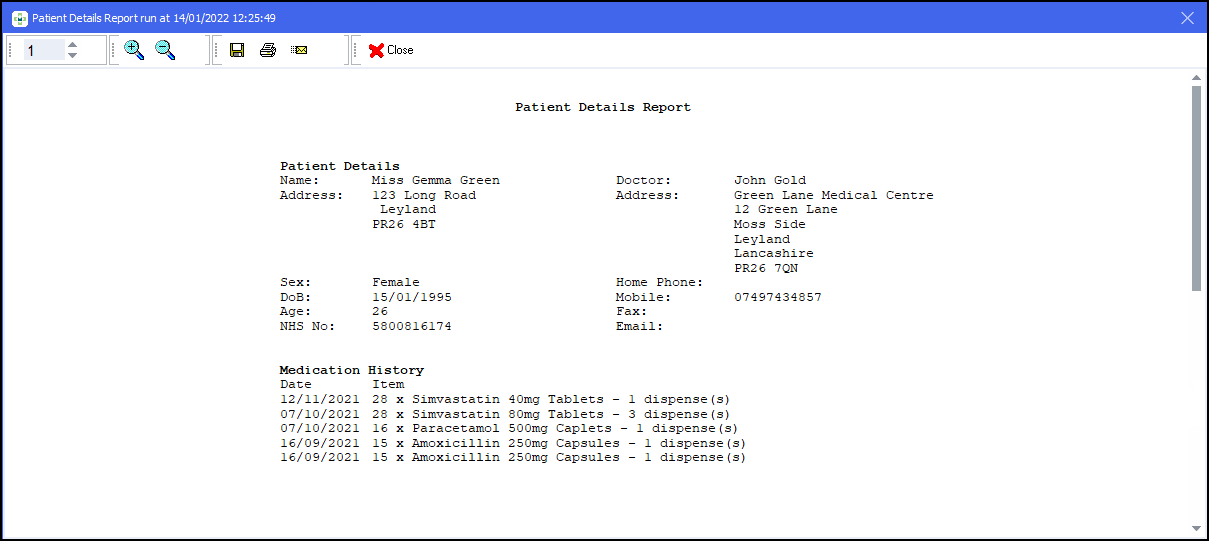1209x541 pixels.
Task: Click the zoom in magnifier icon
Action: 134,50
